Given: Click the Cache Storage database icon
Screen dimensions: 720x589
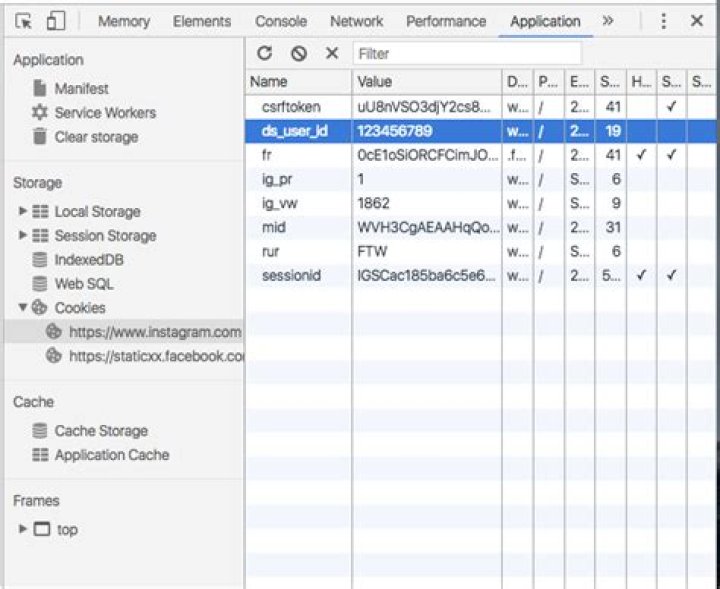Looking at the screenshot, I should point(40,431).
